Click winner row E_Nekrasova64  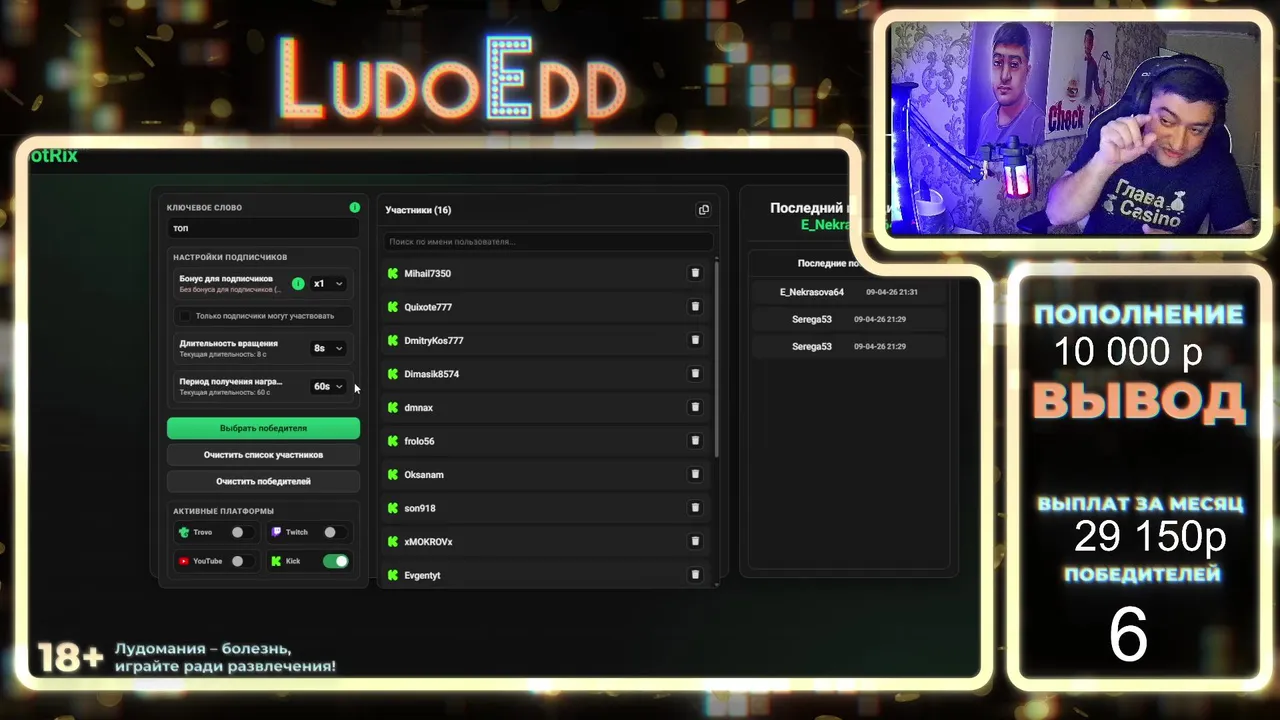pos(848,292)
